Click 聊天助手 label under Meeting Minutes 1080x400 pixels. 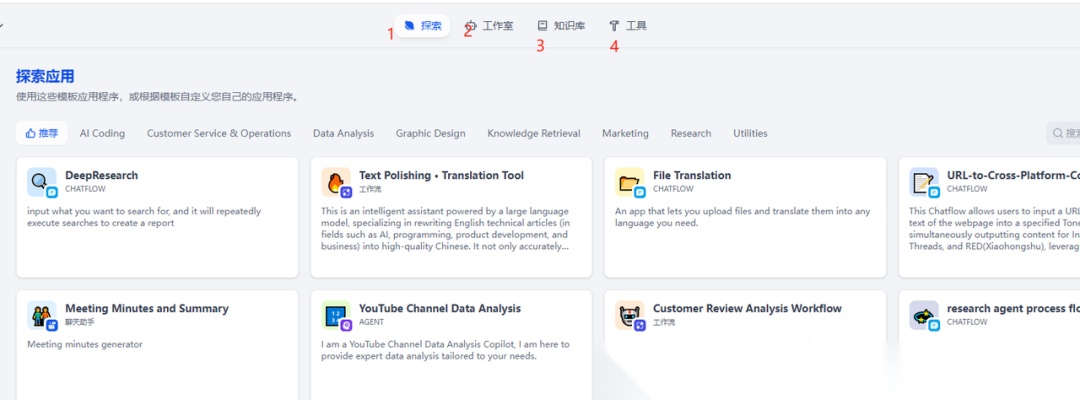pyautogui.click(x=80, y=322)
